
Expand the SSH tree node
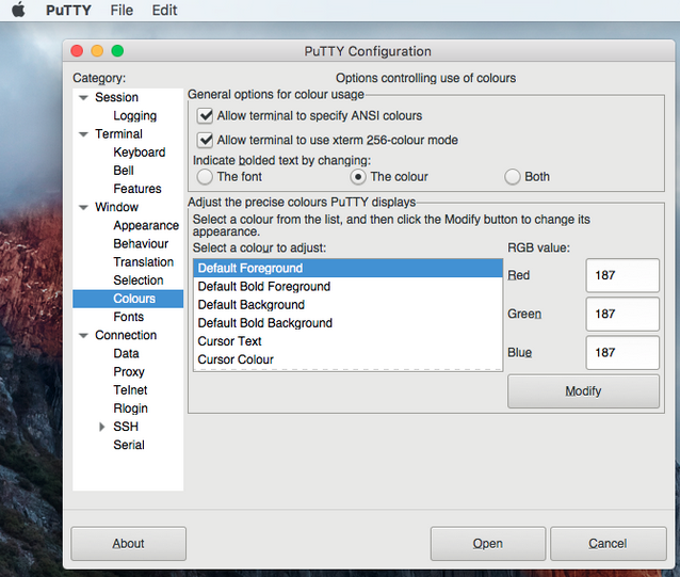(102, 427)
